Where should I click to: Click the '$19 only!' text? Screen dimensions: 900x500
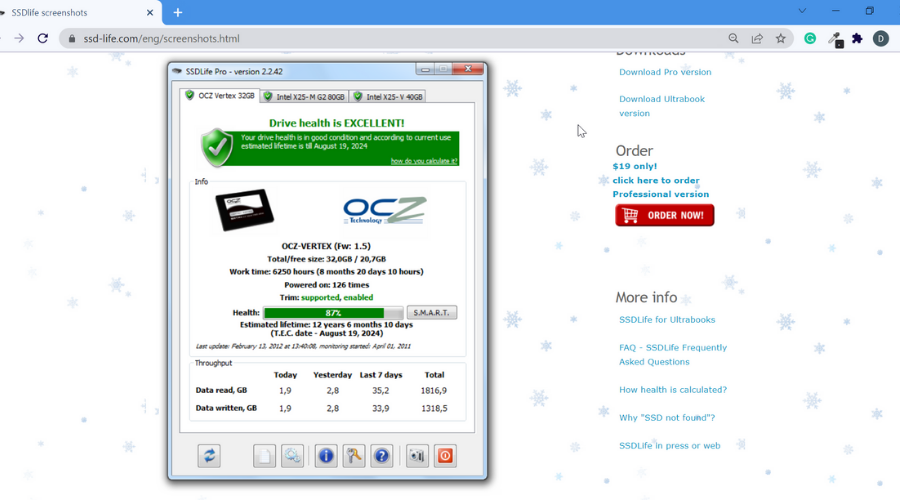pos(635,166)
